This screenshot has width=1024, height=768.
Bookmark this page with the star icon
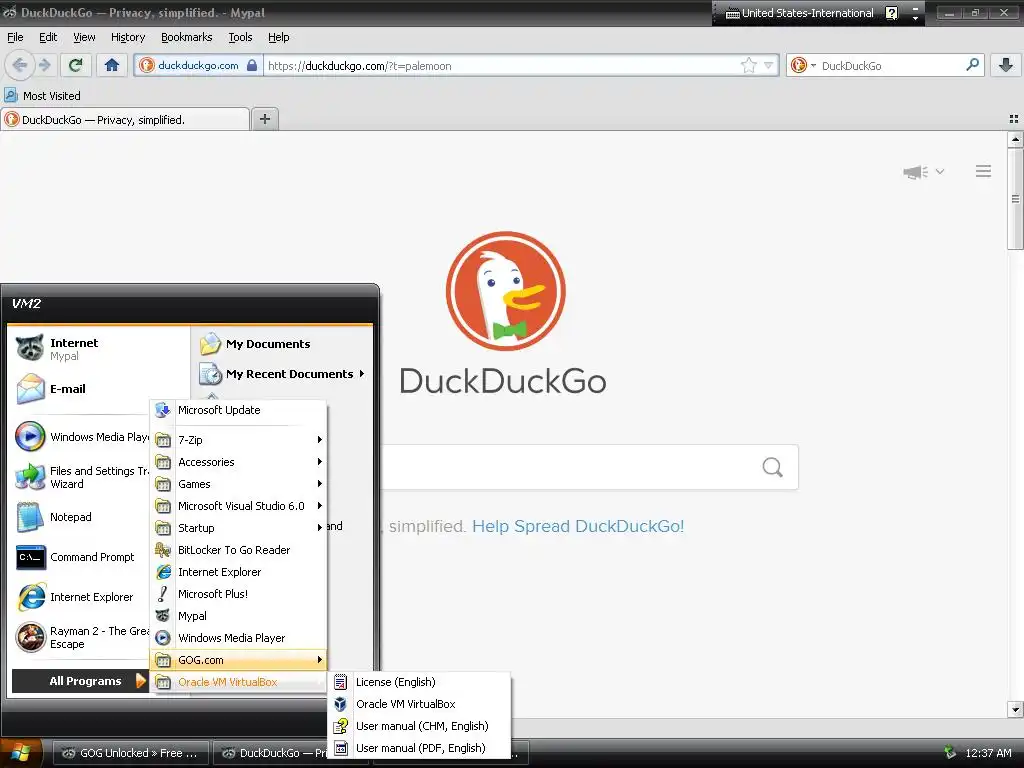tap(748, 65)
